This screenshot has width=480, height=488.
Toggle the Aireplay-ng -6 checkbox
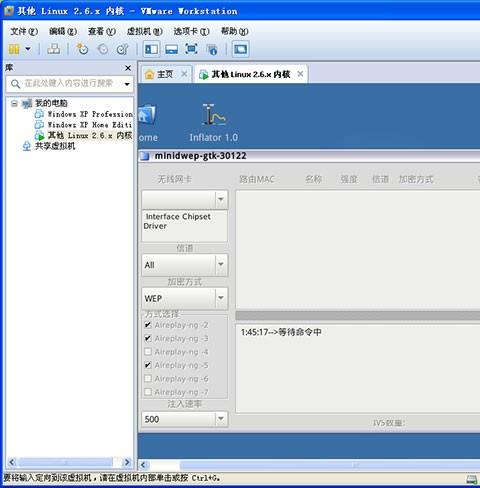click(148, 379)
